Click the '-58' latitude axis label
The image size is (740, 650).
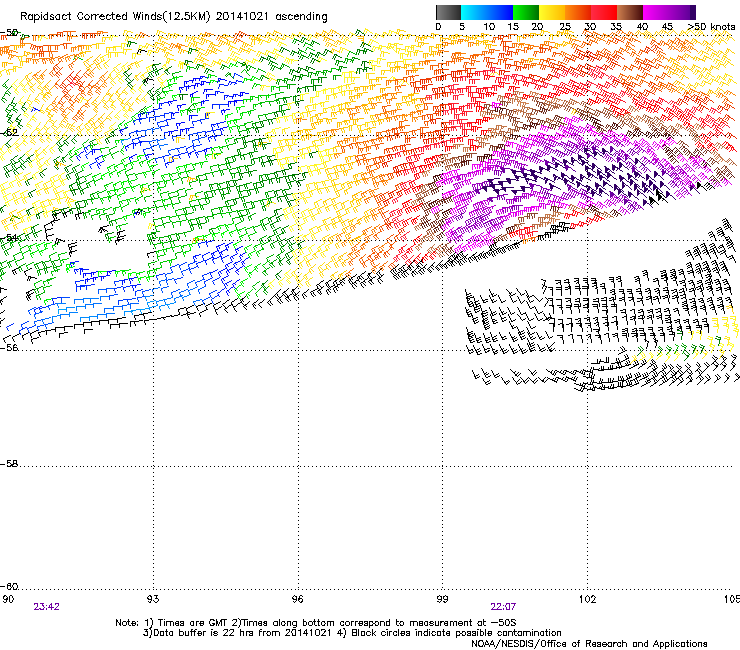point(9,464)
